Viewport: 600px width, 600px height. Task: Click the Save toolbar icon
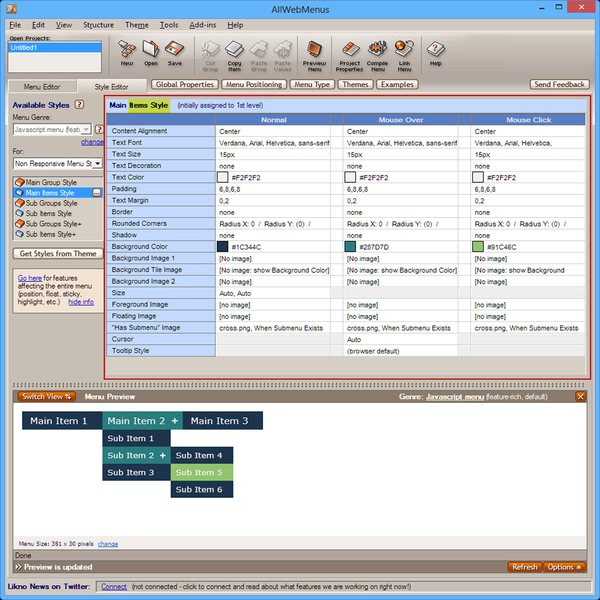tap(174, 54)
